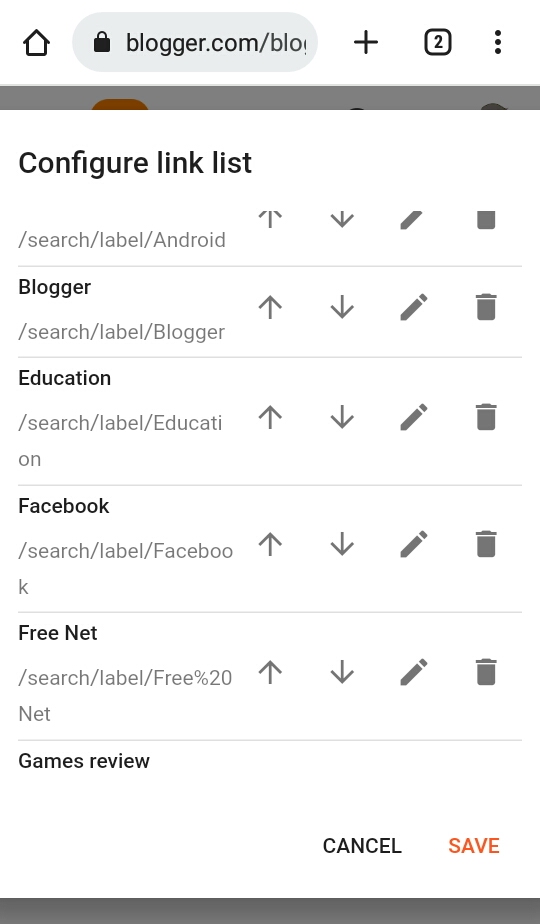Open the tab switcher showing 2 tabs

438,42
